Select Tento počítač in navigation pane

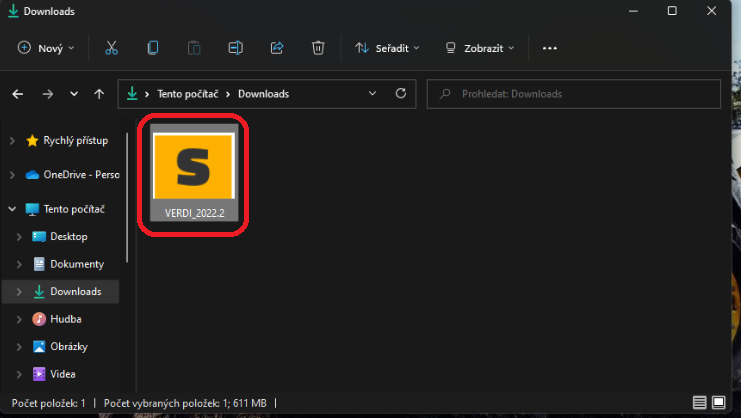[65, 209]
